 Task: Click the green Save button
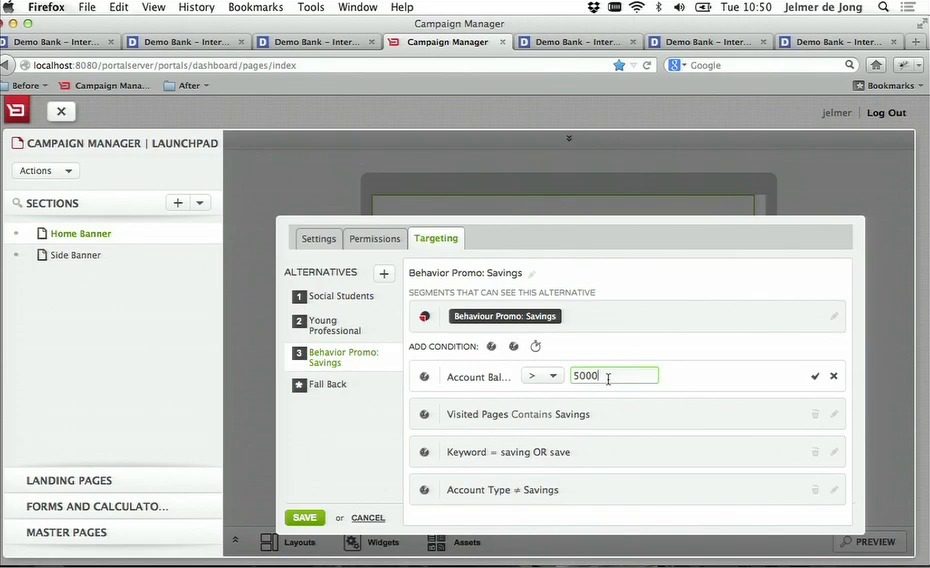tap(305, 518)
